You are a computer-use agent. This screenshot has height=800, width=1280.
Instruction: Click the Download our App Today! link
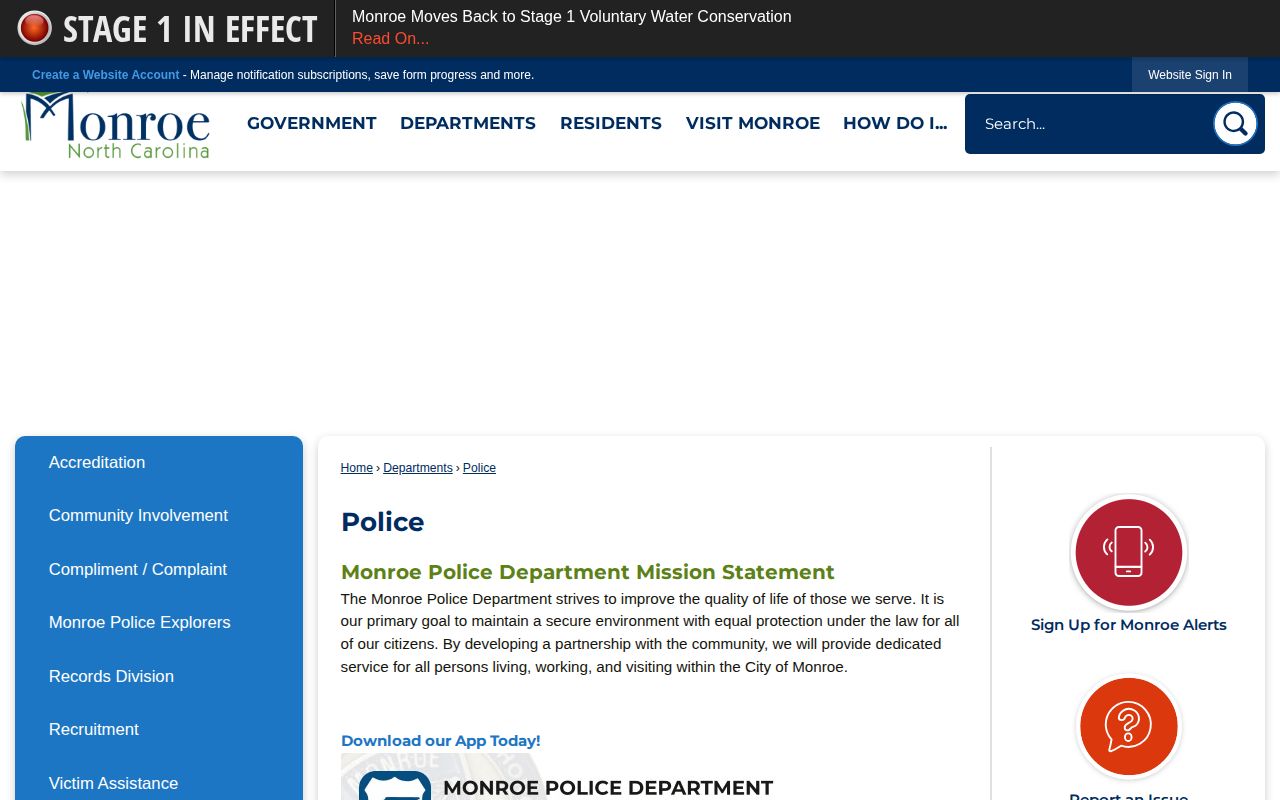pyautogui.click(x=440, y=741)
